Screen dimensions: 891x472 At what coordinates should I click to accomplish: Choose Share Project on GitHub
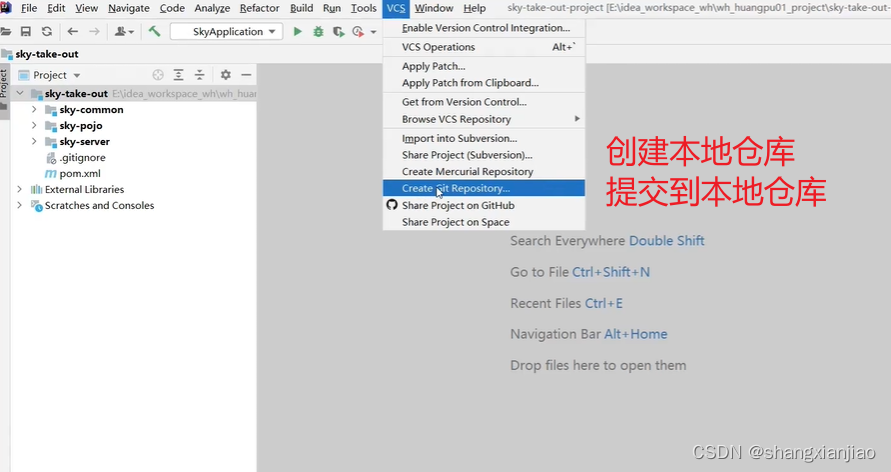[484, 205]
